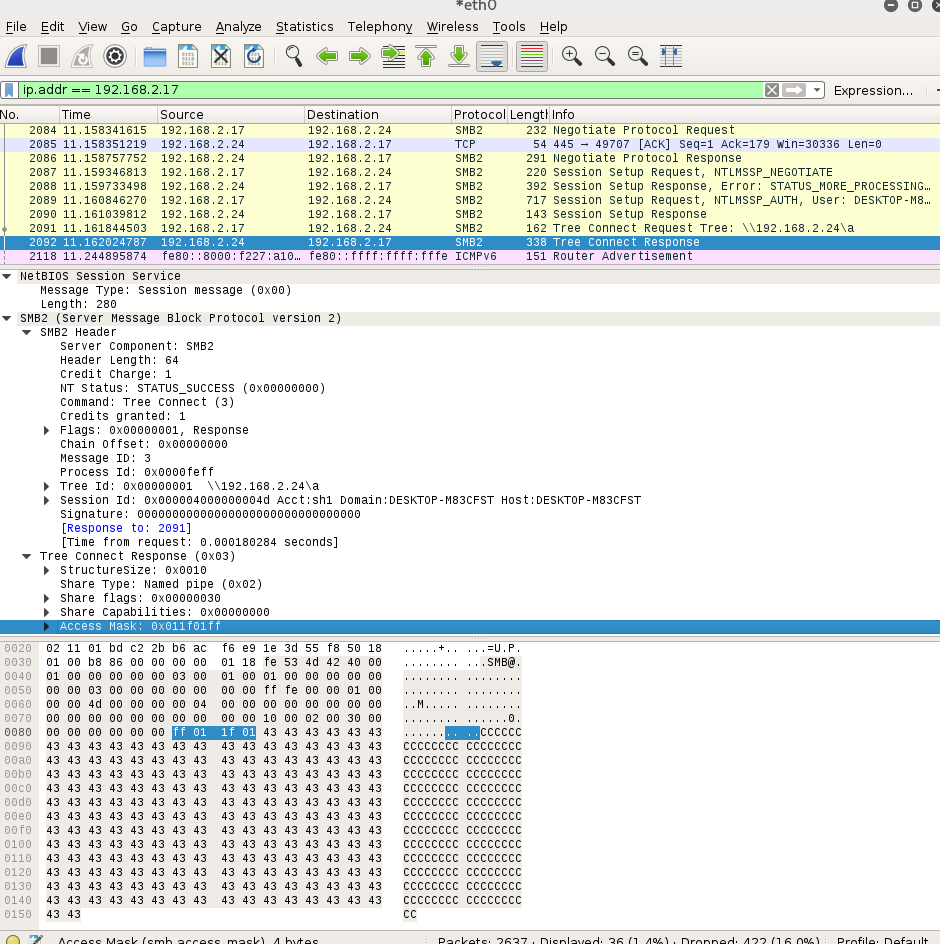Toggle packet list colorization

(532, 56)
